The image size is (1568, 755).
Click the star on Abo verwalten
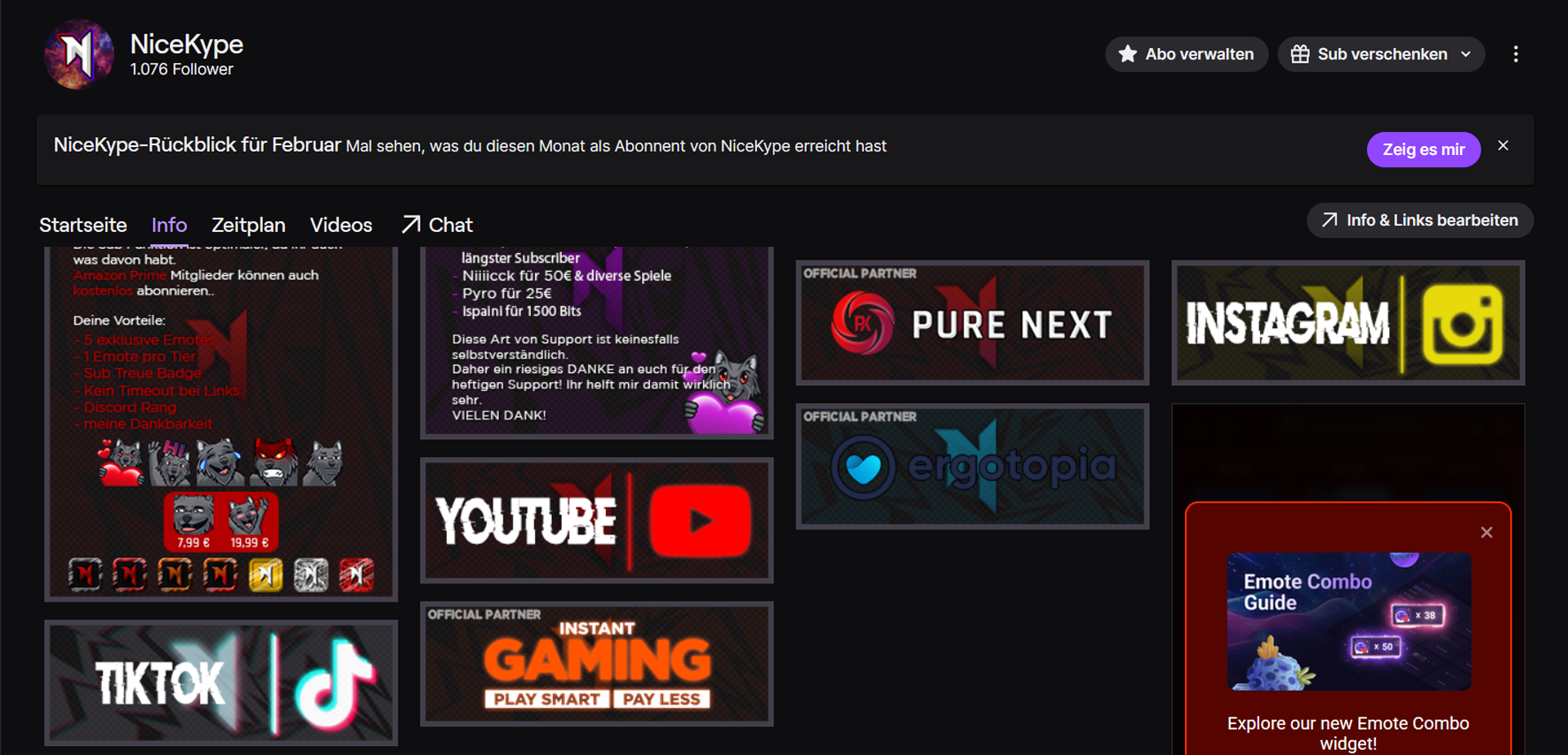[1128, 54]
